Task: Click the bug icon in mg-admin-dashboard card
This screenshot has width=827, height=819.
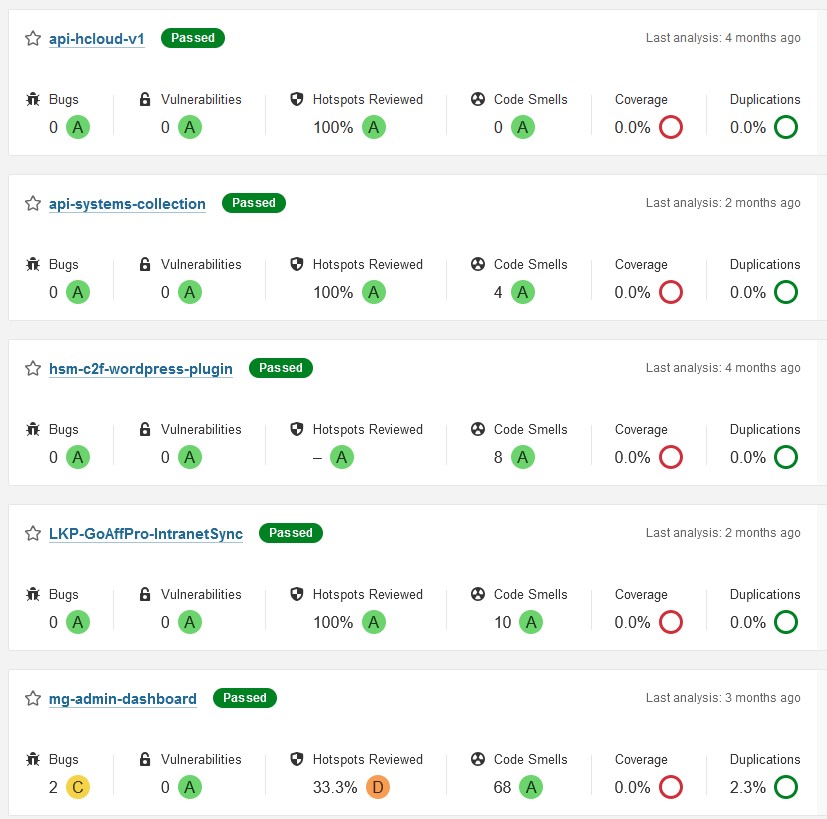Action: point(33,760)
